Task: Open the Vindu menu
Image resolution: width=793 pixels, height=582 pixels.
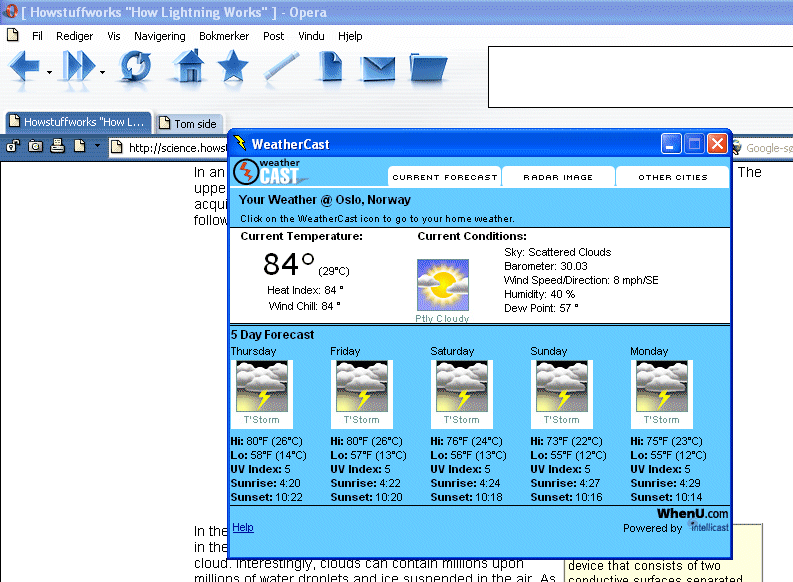Action: (x=311, y=36)
